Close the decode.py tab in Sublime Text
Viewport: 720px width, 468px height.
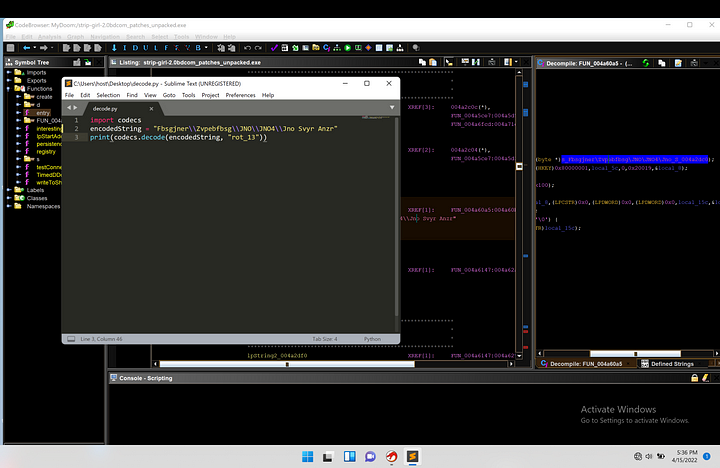point(151,109)
